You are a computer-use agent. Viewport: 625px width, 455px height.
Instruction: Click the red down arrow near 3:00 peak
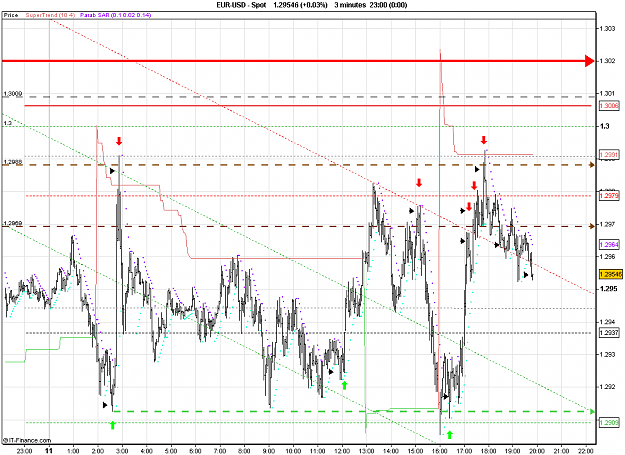click(x=119, y=141)
